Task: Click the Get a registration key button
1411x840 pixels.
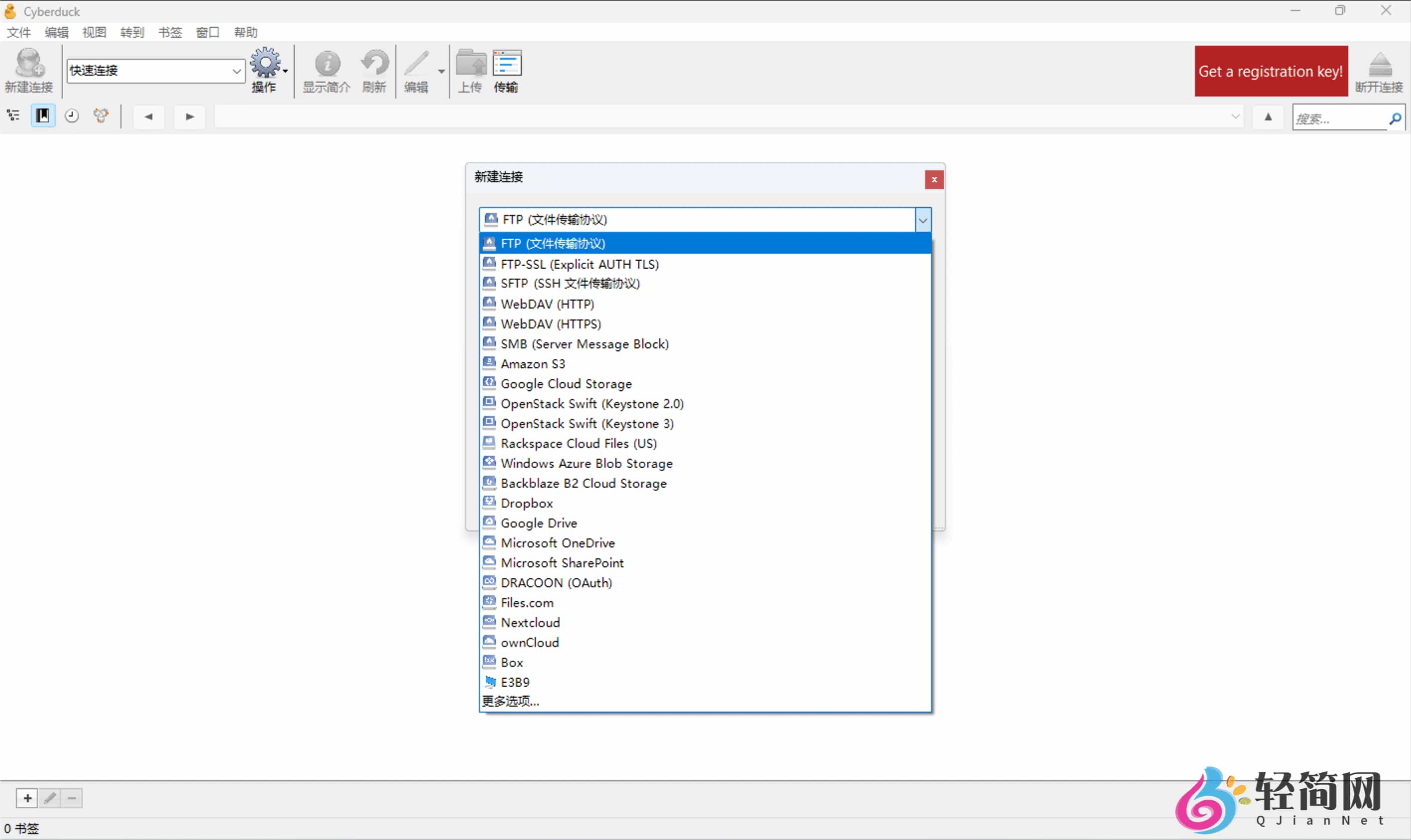Action: tap(1271, 71)
